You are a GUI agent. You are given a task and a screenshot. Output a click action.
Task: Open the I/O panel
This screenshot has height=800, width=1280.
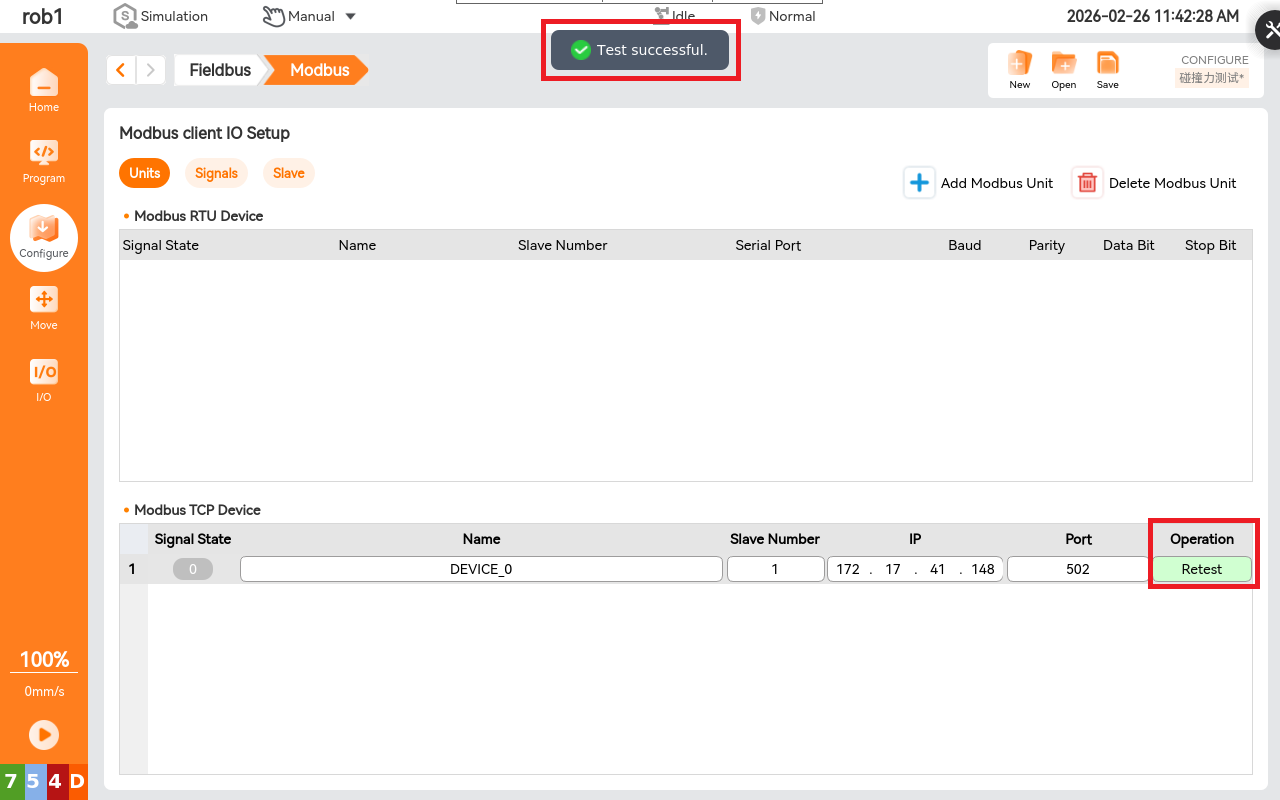(x=43, y=379)
